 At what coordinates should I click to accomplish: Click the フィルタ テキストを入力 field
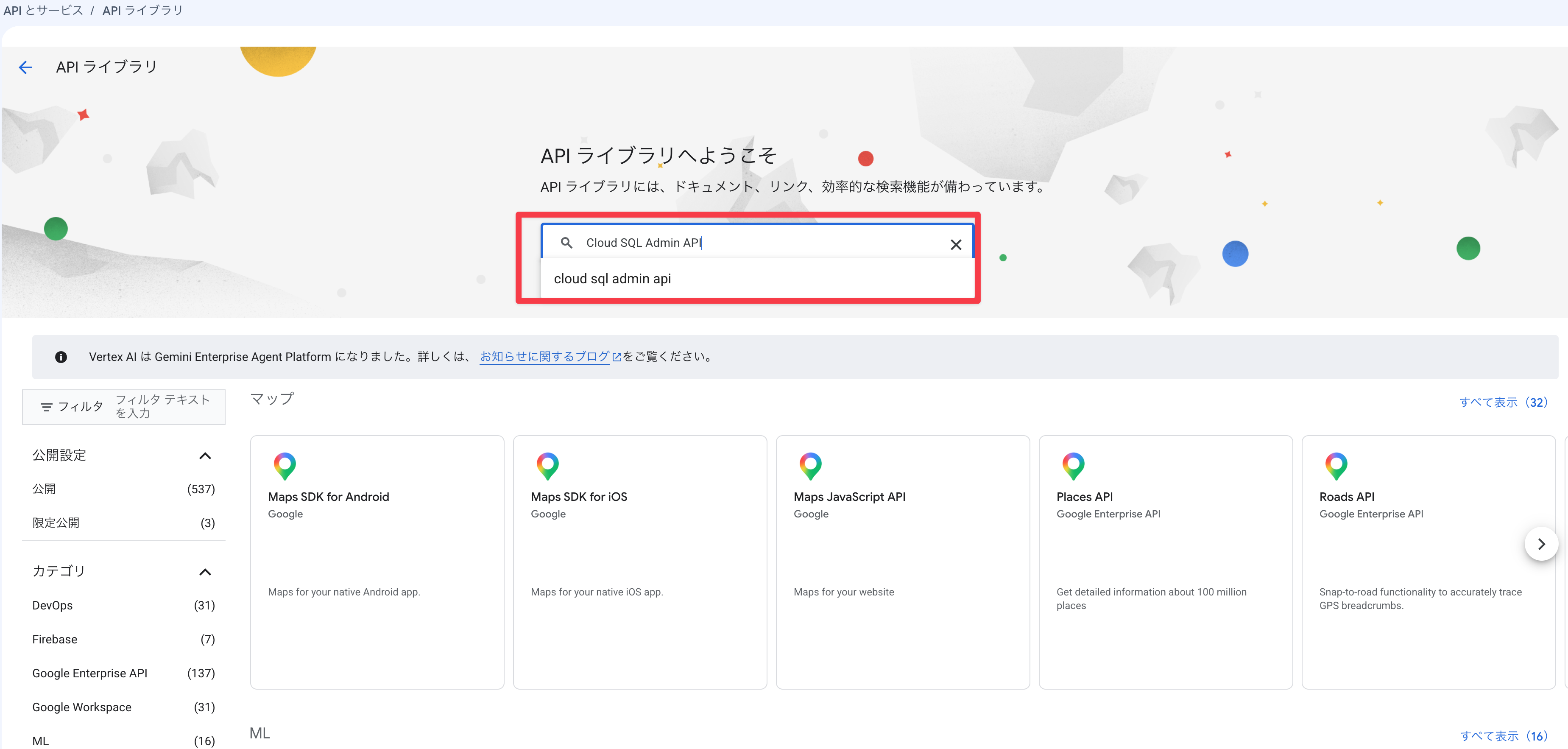pos(162,407)
